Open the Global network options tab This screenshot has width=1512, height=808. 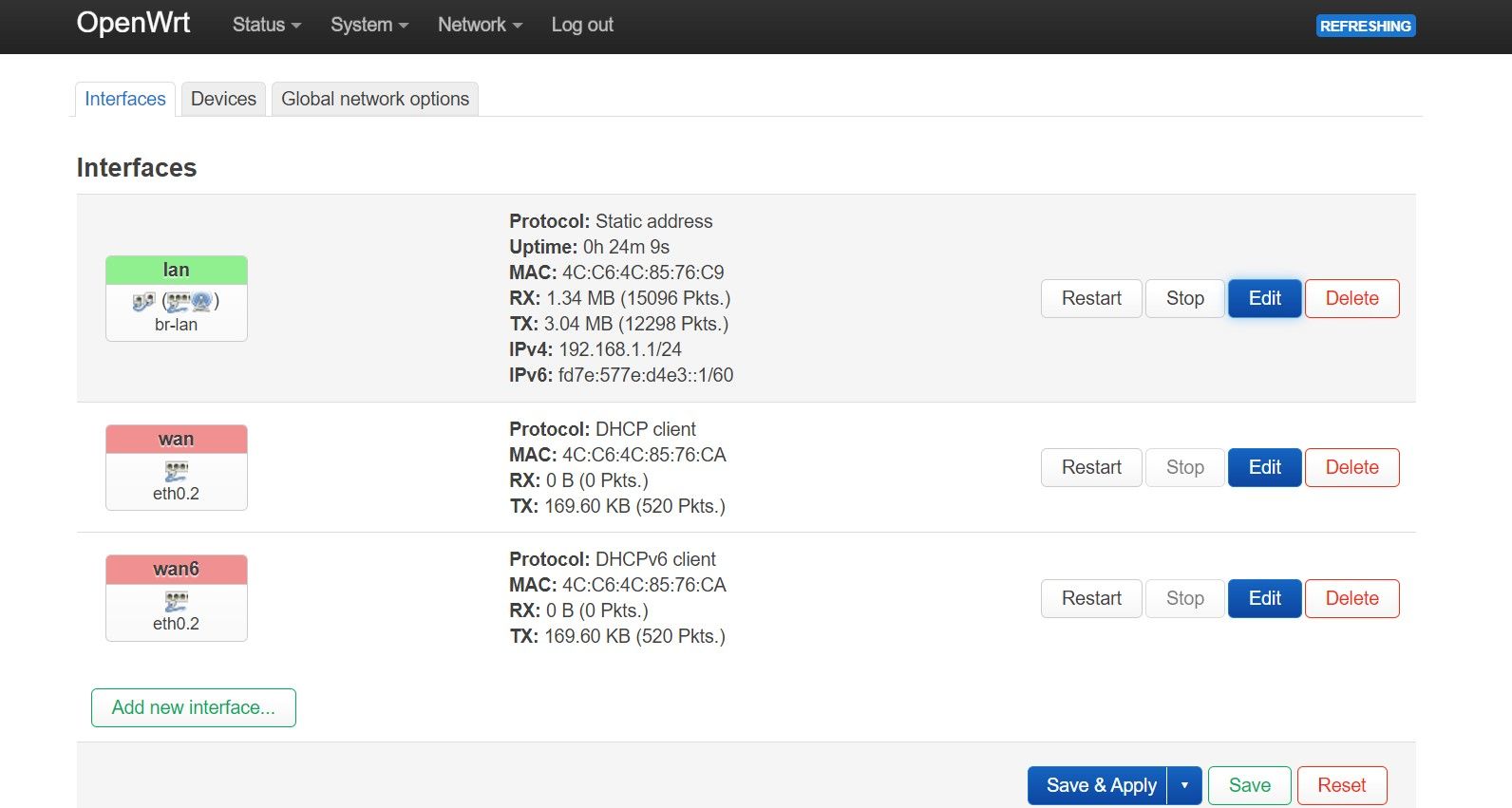pos(374,98)
